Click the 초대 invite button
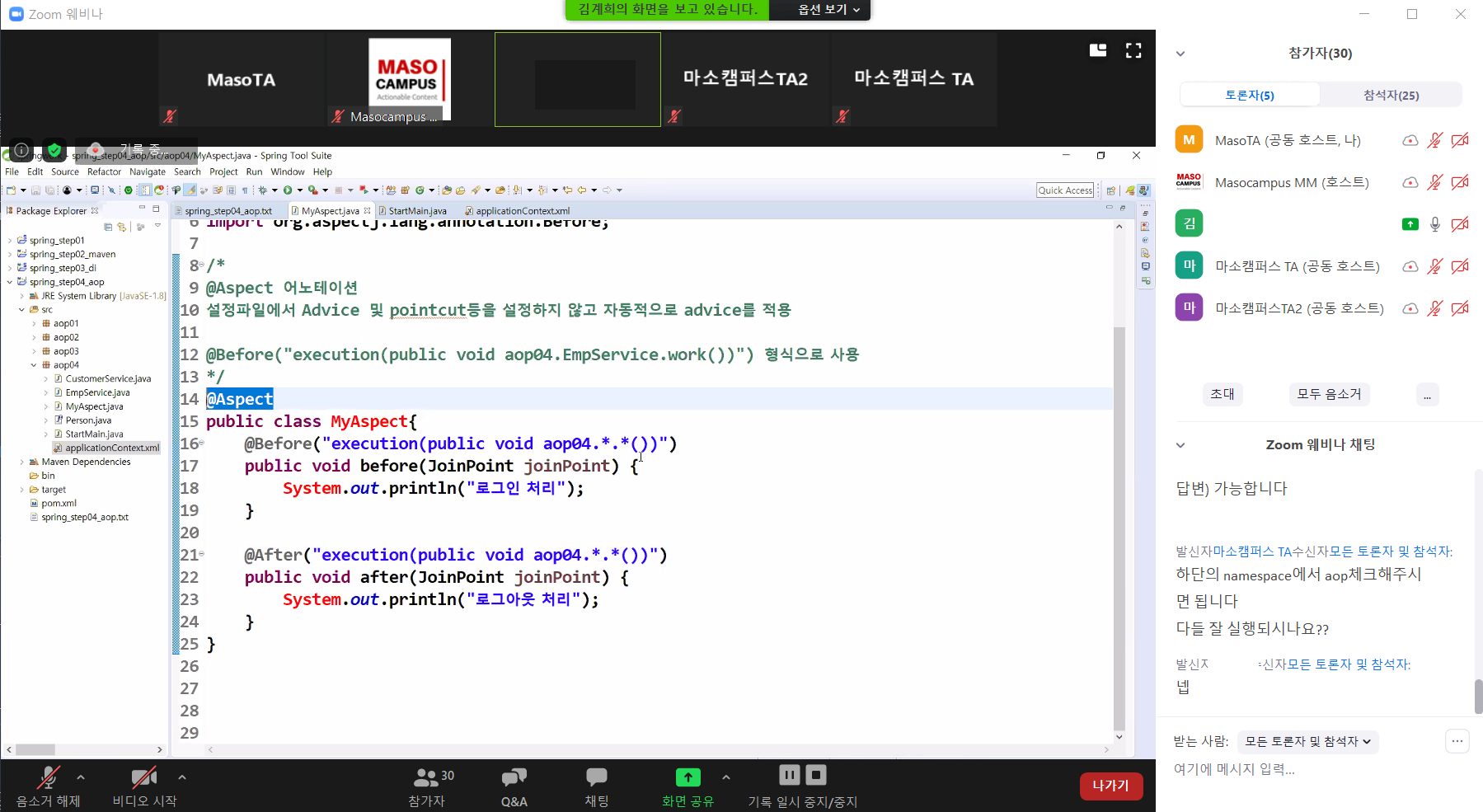 pyautogui.click(x=1222, y=394)
